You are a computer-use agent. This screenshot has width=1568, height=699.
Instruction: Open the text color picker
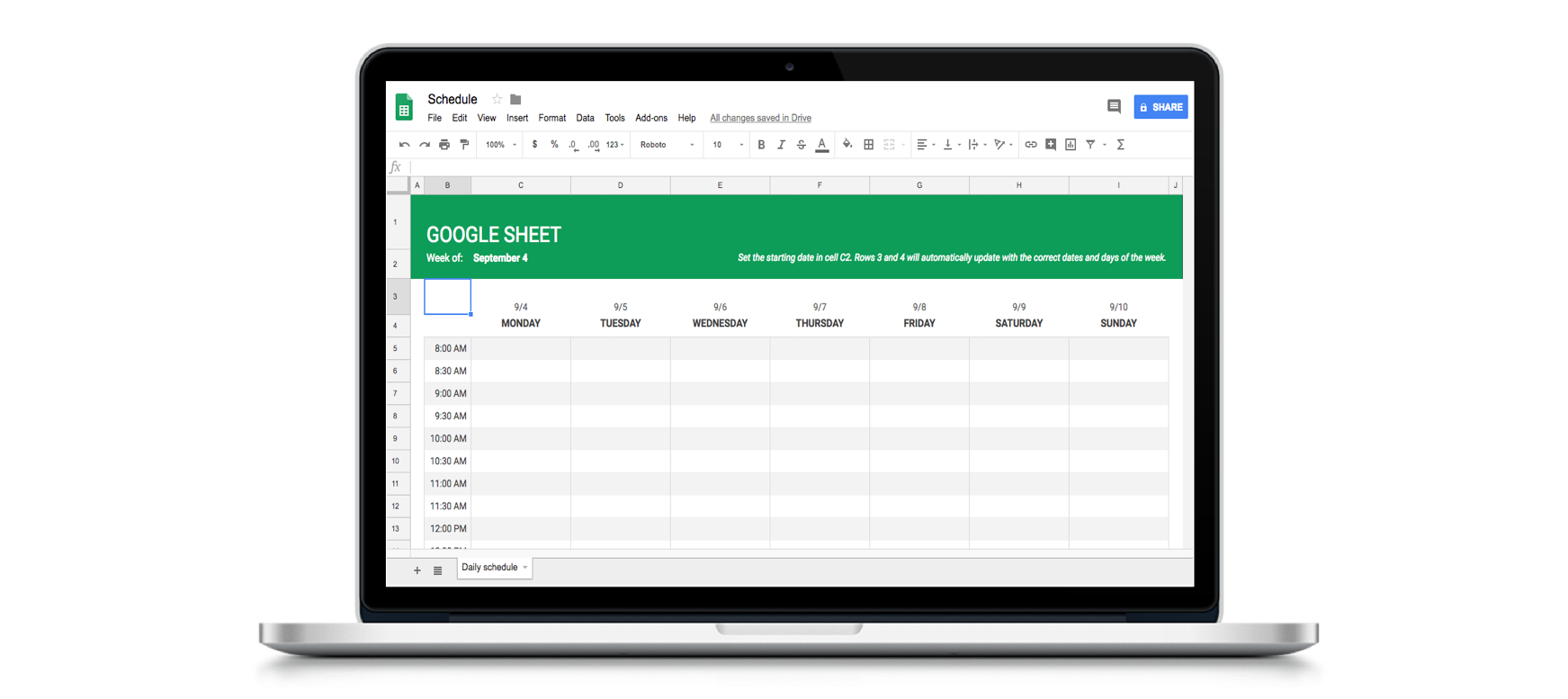(821, 145)
